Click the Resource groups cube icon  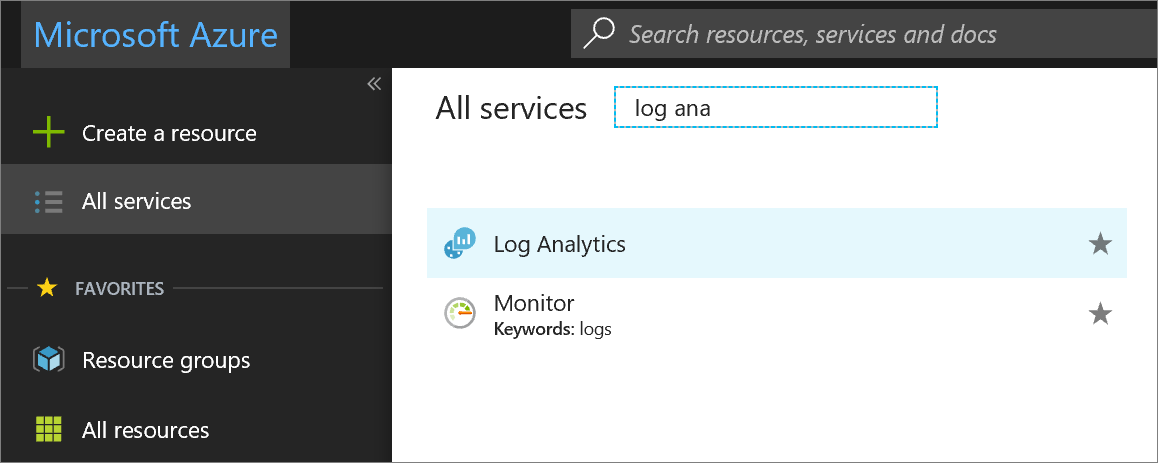48,360
